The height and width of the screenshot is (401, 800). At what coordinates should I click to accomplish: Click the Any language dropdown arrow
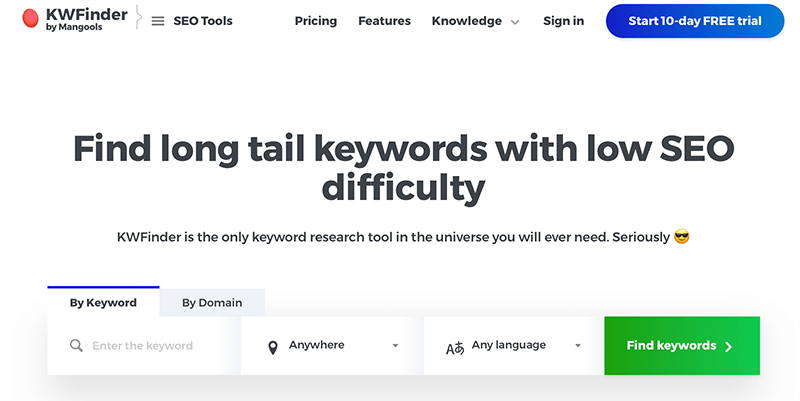click(578, 346)
